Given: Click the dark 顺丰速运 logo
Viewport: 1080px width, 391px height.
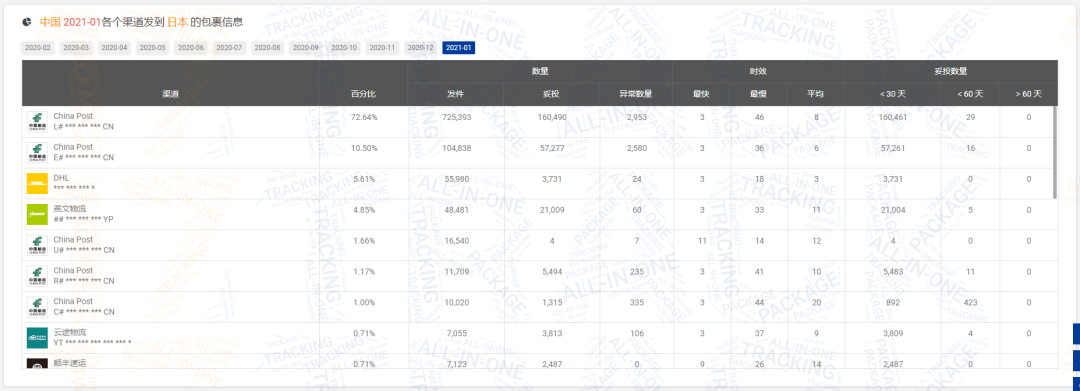Looking at the screenshot, I should [37, 363].
